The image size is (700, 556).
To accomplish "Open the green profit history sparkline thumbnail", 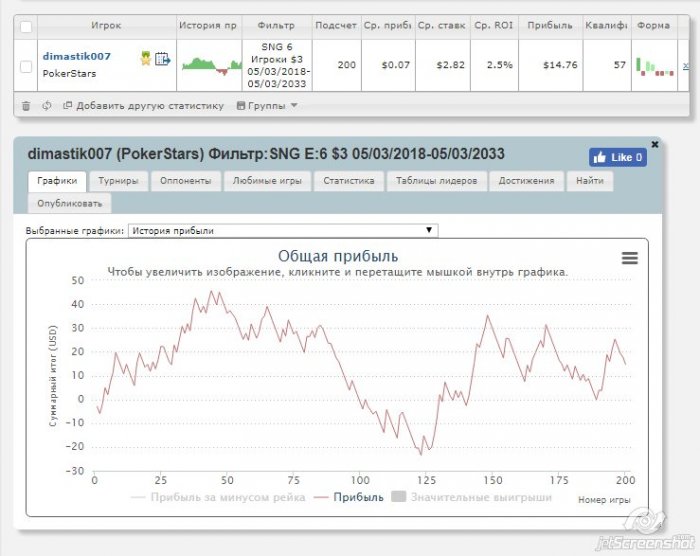I will coord(212,66).
